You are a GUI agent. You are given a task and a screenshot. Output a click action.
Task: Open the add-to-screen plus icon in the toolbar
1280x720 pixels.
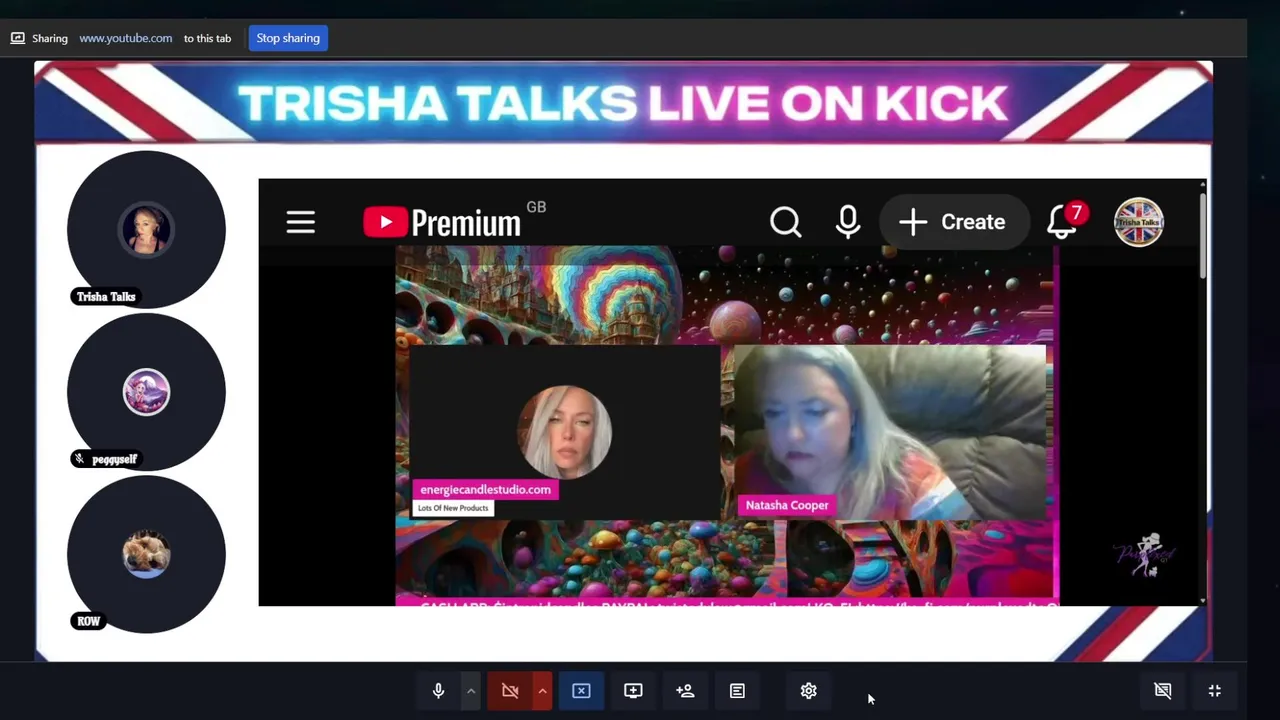coord(633,691)
